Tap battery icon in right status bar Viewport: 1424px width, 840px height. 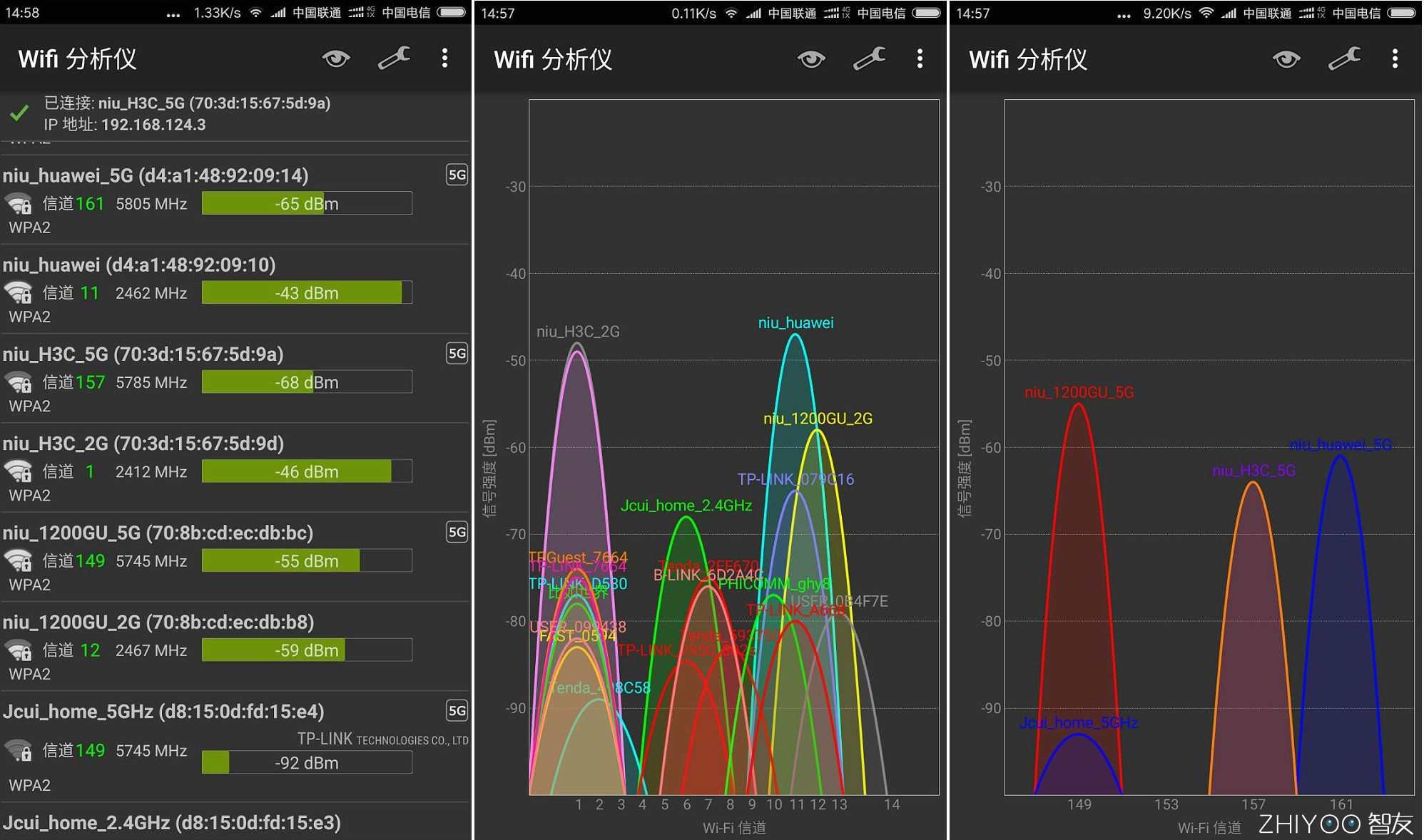click(1402, 12)
